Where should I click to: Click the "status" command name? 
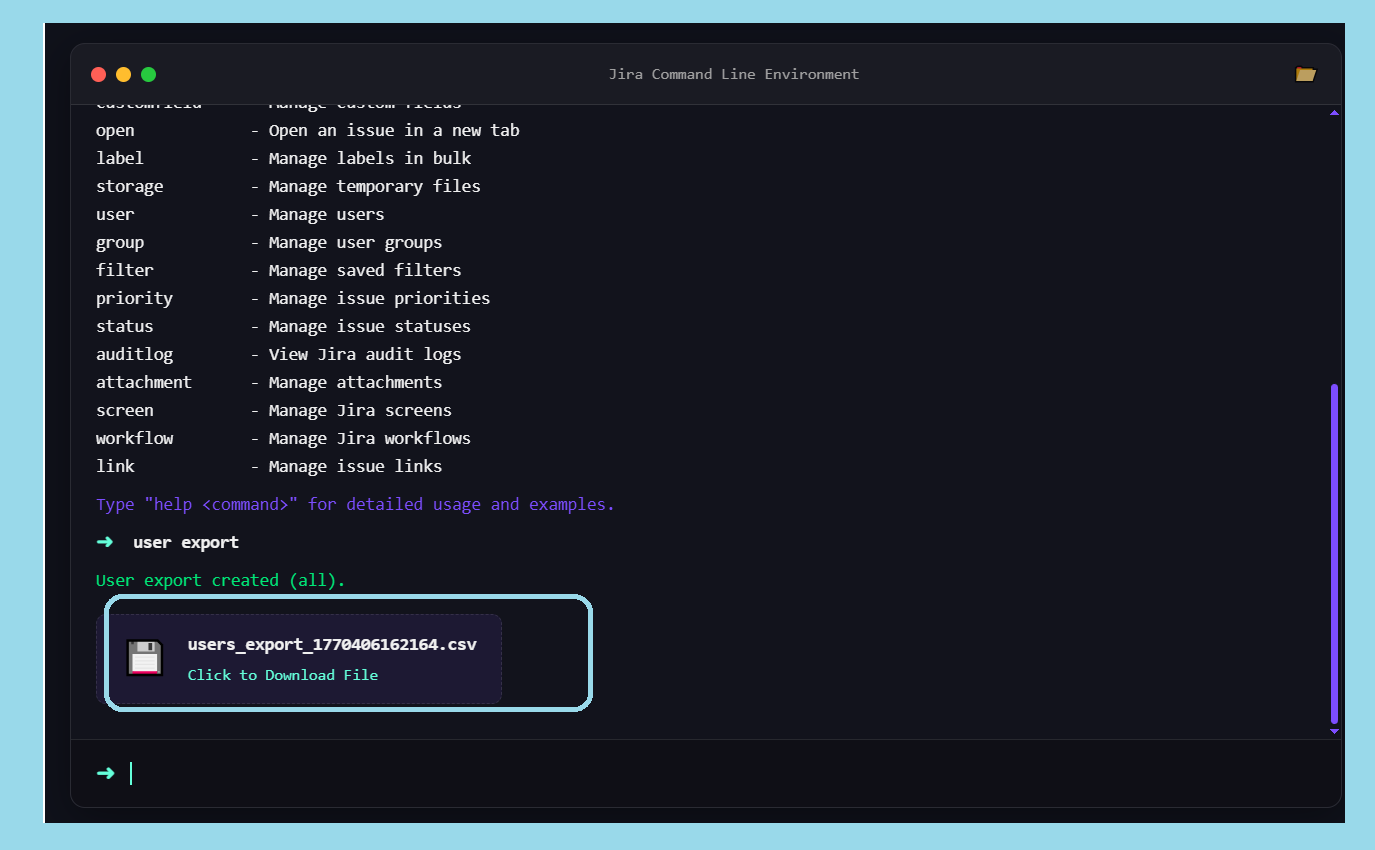[x=125, y=326]
